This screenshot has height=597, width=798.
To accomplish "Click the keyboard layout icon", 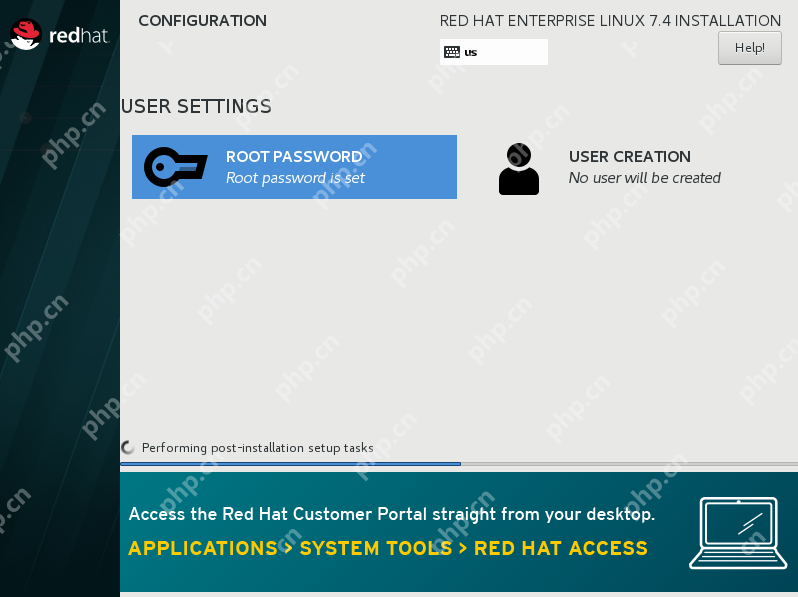I will [452, 52].
